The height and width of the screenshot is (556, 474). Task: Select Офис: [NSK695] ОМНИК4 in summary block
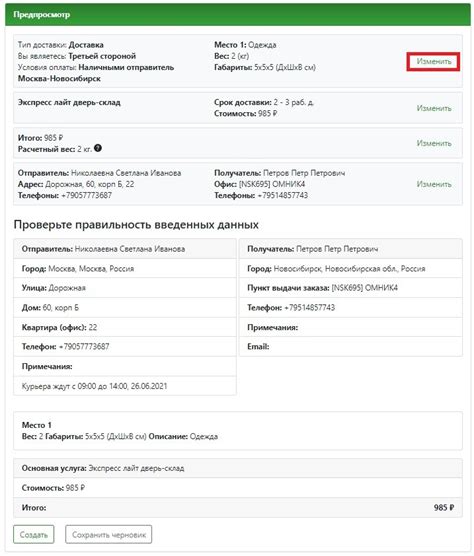260,184
